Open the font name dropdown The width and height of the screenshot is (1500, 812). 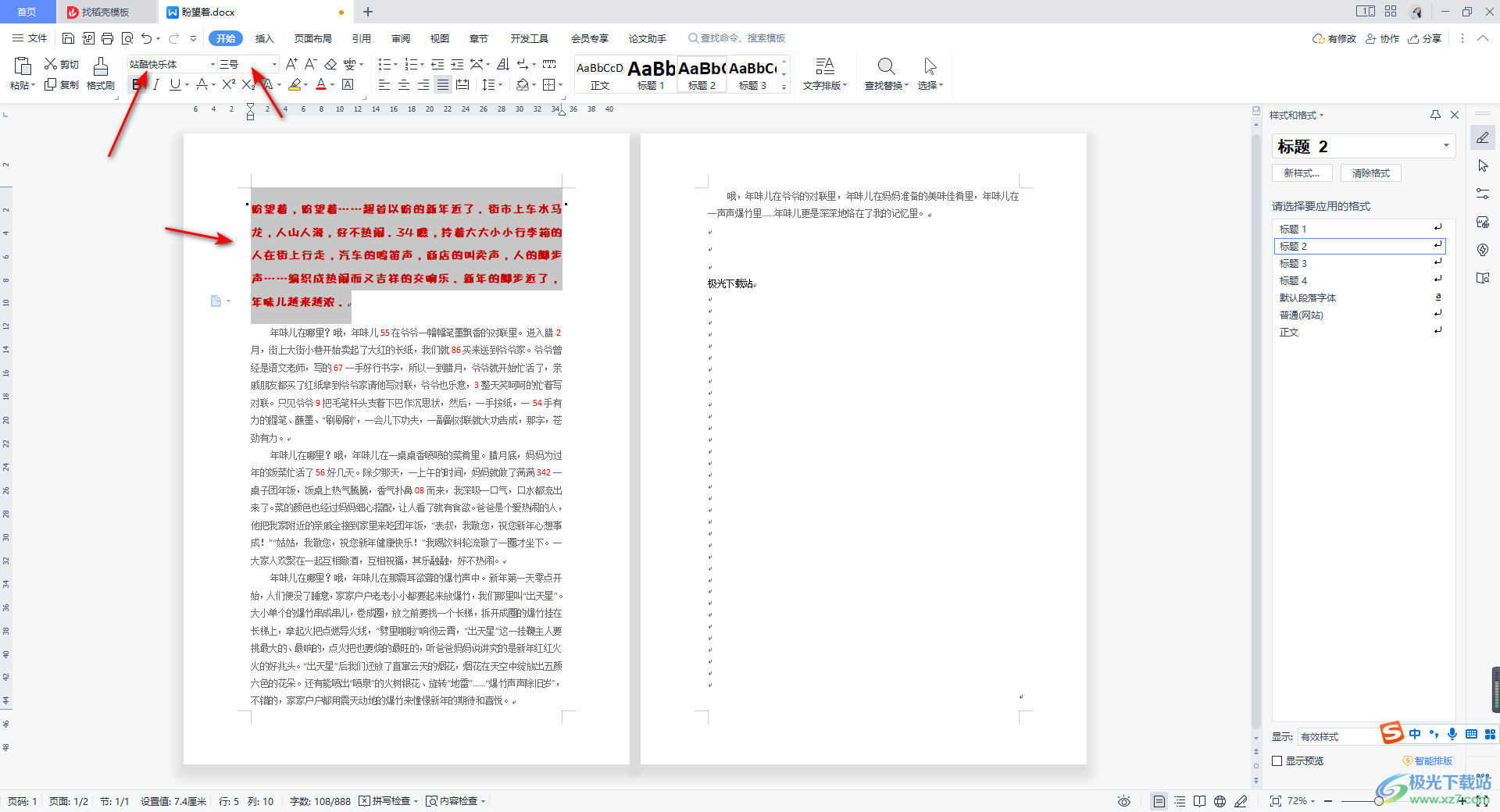(x=212, y=64)
